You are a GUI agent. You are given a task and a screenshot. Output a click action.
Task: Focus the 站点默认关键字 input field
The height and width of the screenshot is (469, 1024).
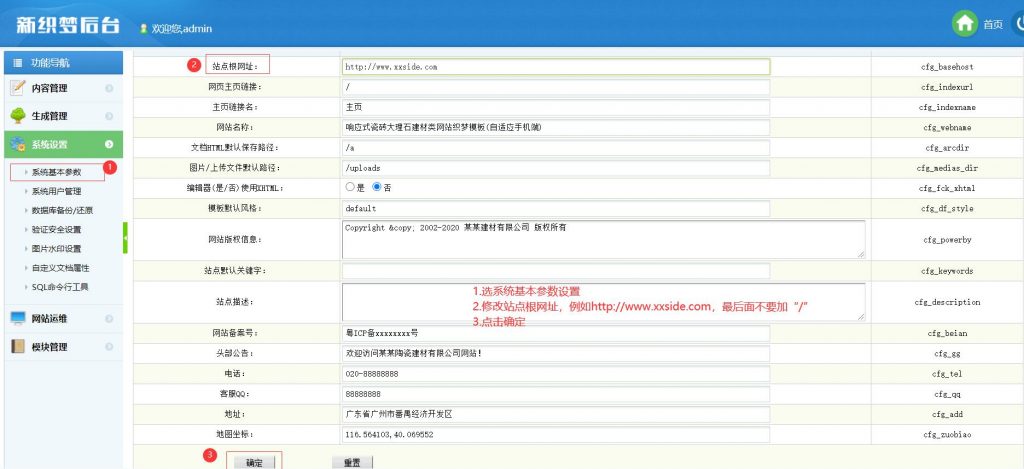[556, 270]
